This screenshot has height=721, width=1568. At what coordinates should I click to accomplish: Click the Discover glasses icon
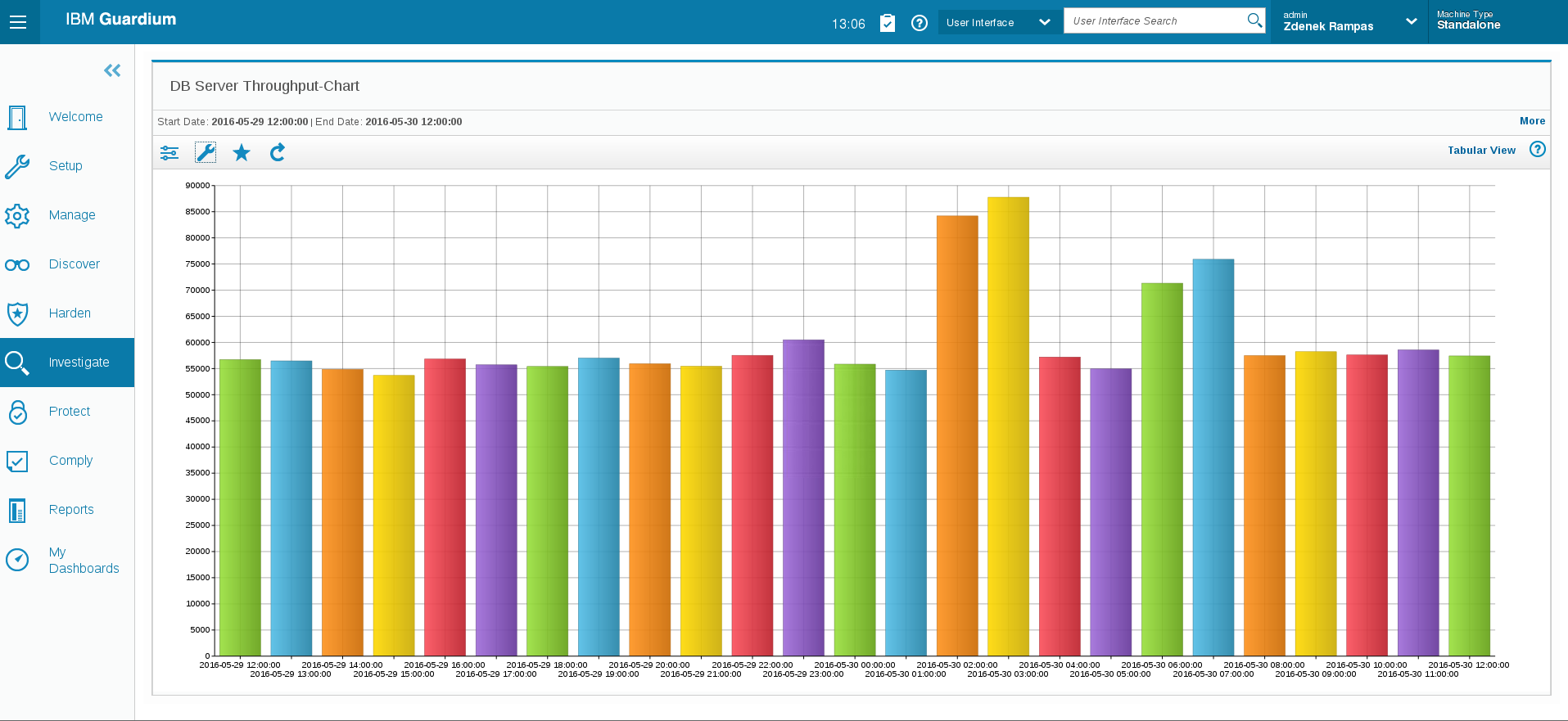pos(17,264)
